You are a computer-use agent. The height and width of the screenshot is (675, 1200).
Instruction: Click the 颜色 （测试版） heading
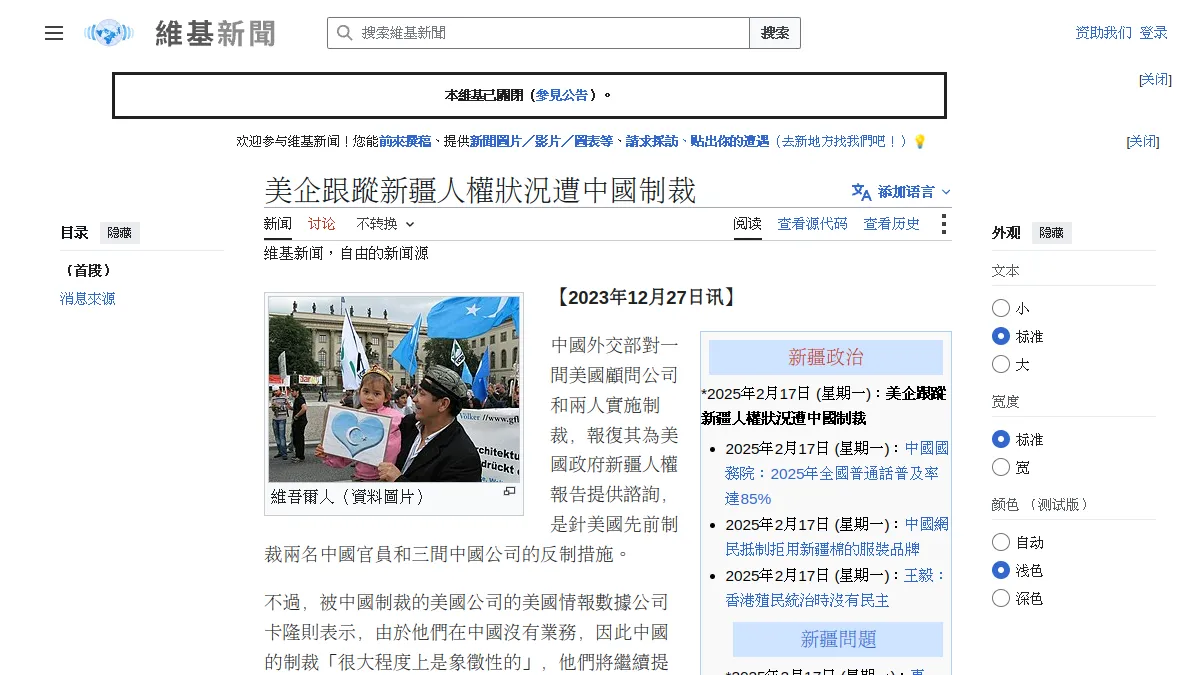tap(1041, 505)
